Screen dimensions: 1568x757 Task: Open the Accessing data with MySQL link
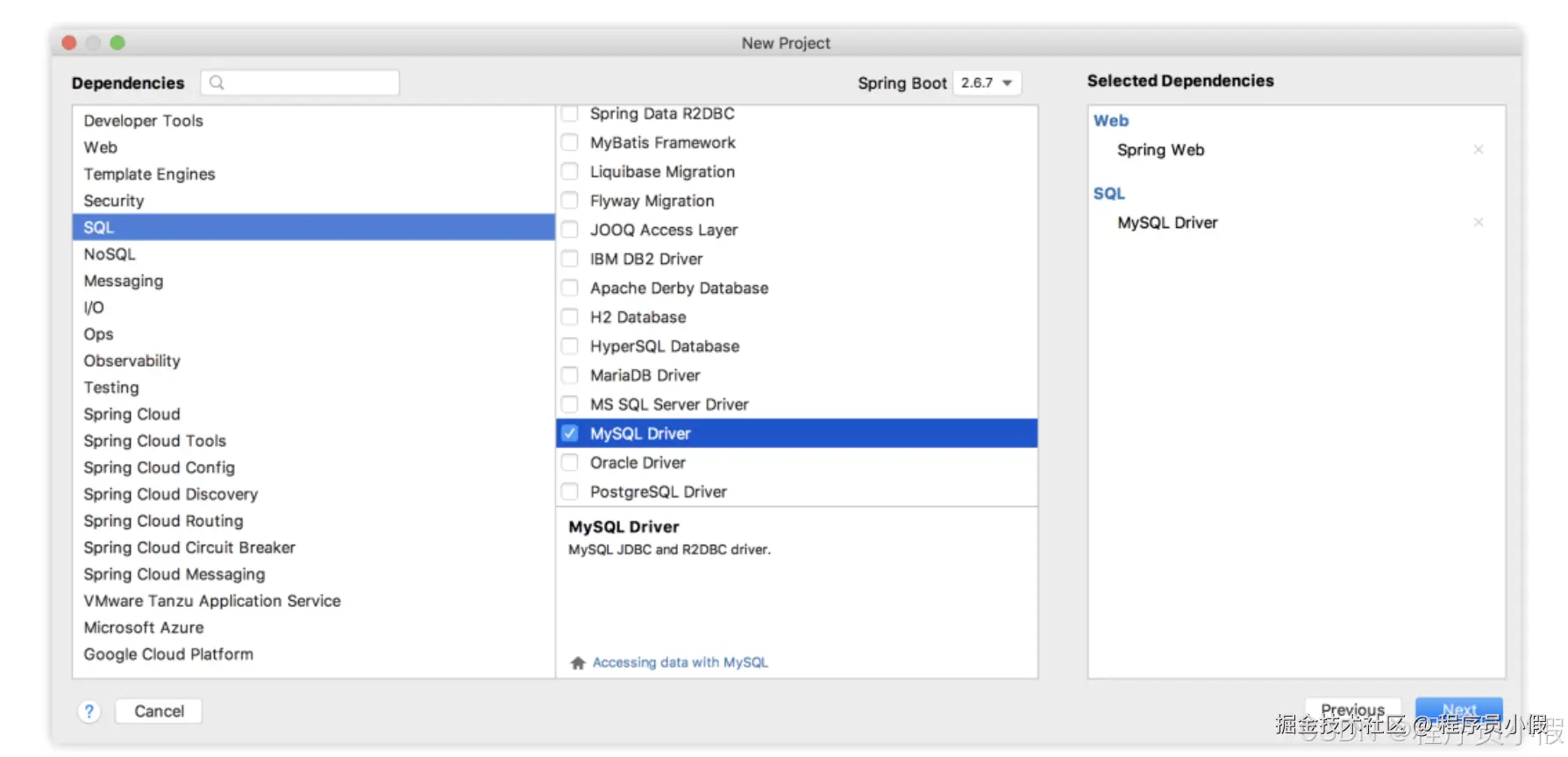click(680, 662)
